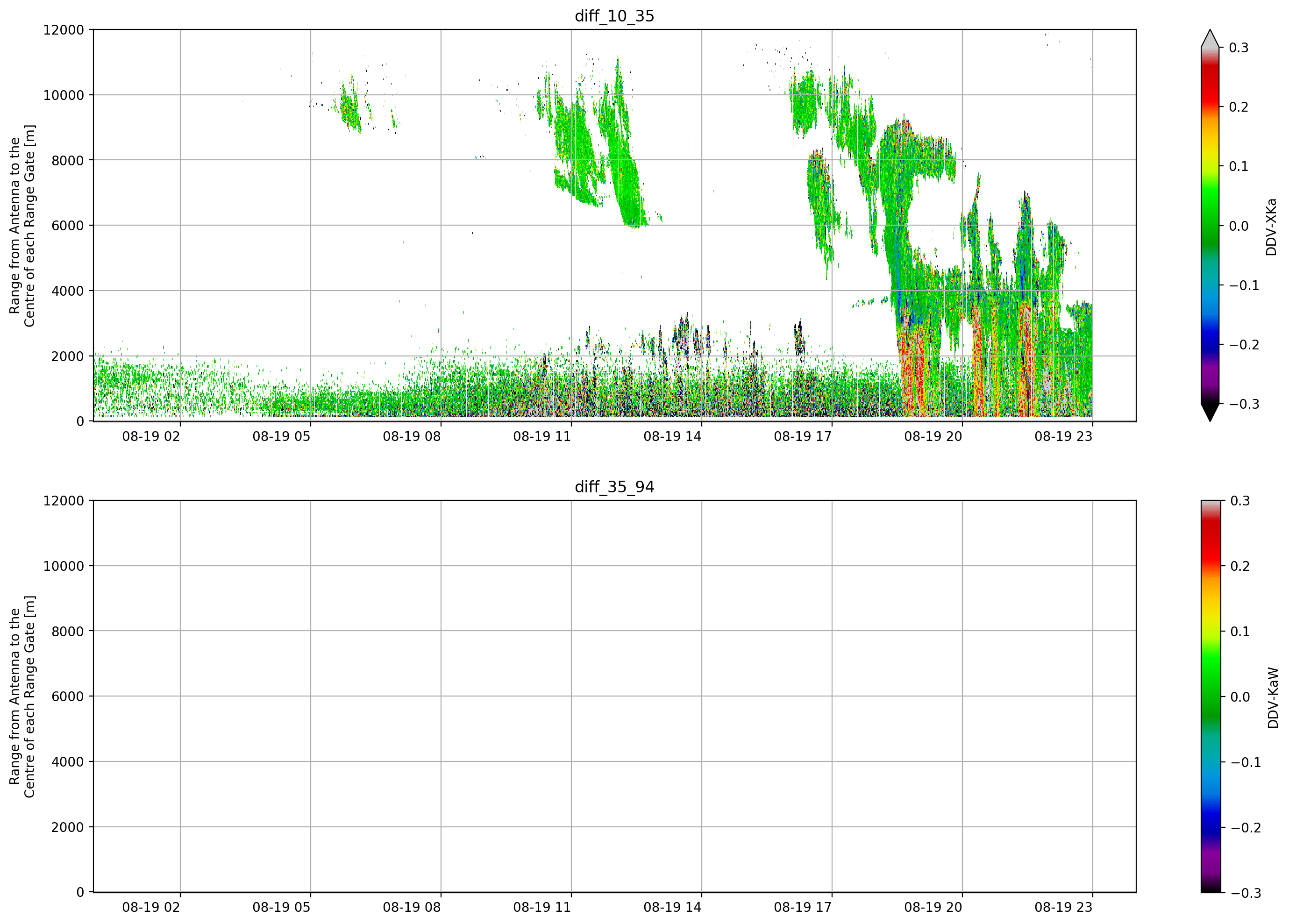Click the DDV-KaW colorbar label

(x=1273, y=698)
